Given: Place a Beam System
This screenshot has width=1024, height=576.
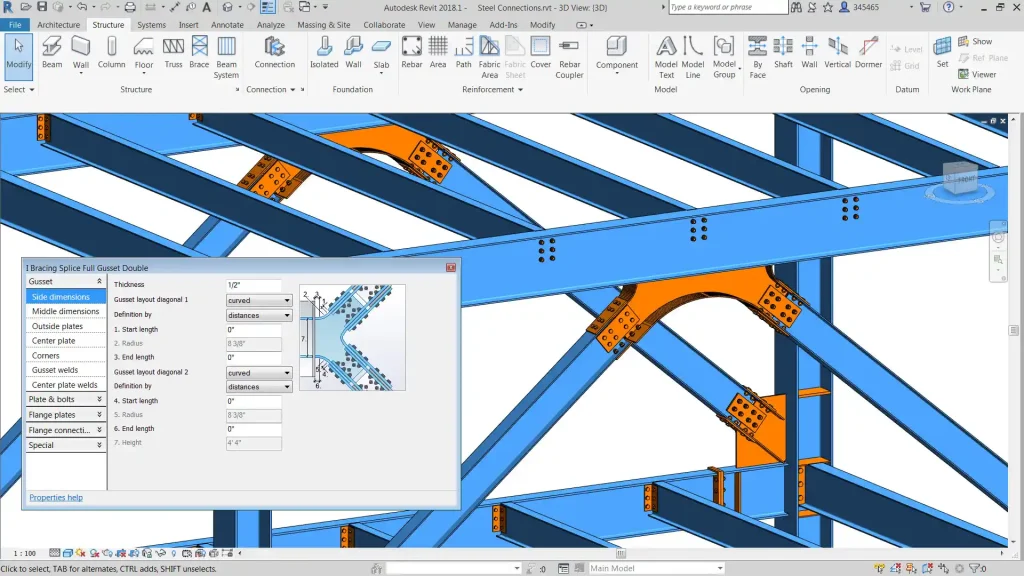Looking at the screenshot, I should (226, 60).
